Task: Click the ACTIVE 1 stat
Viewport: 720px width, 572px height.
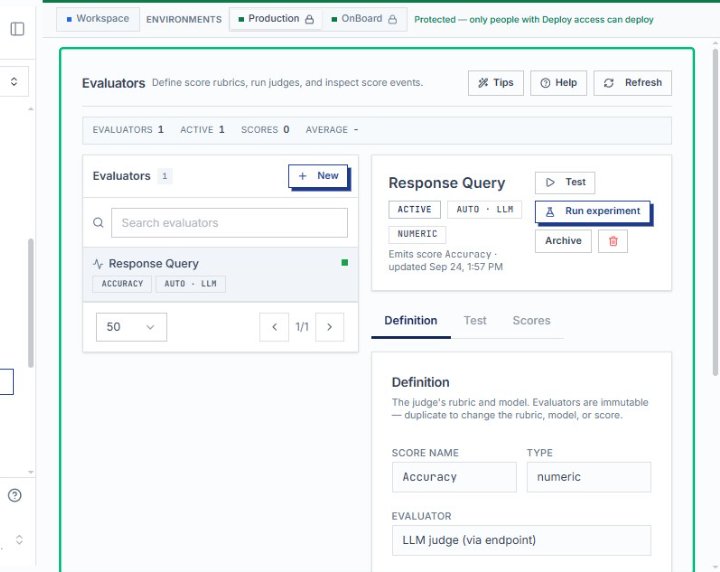Action: (202, 130)
